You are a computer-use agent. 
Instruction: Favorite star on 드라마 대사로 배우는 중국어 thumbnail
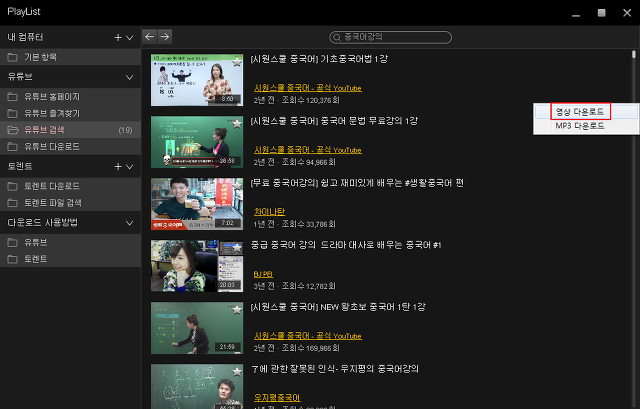point(237,247)
